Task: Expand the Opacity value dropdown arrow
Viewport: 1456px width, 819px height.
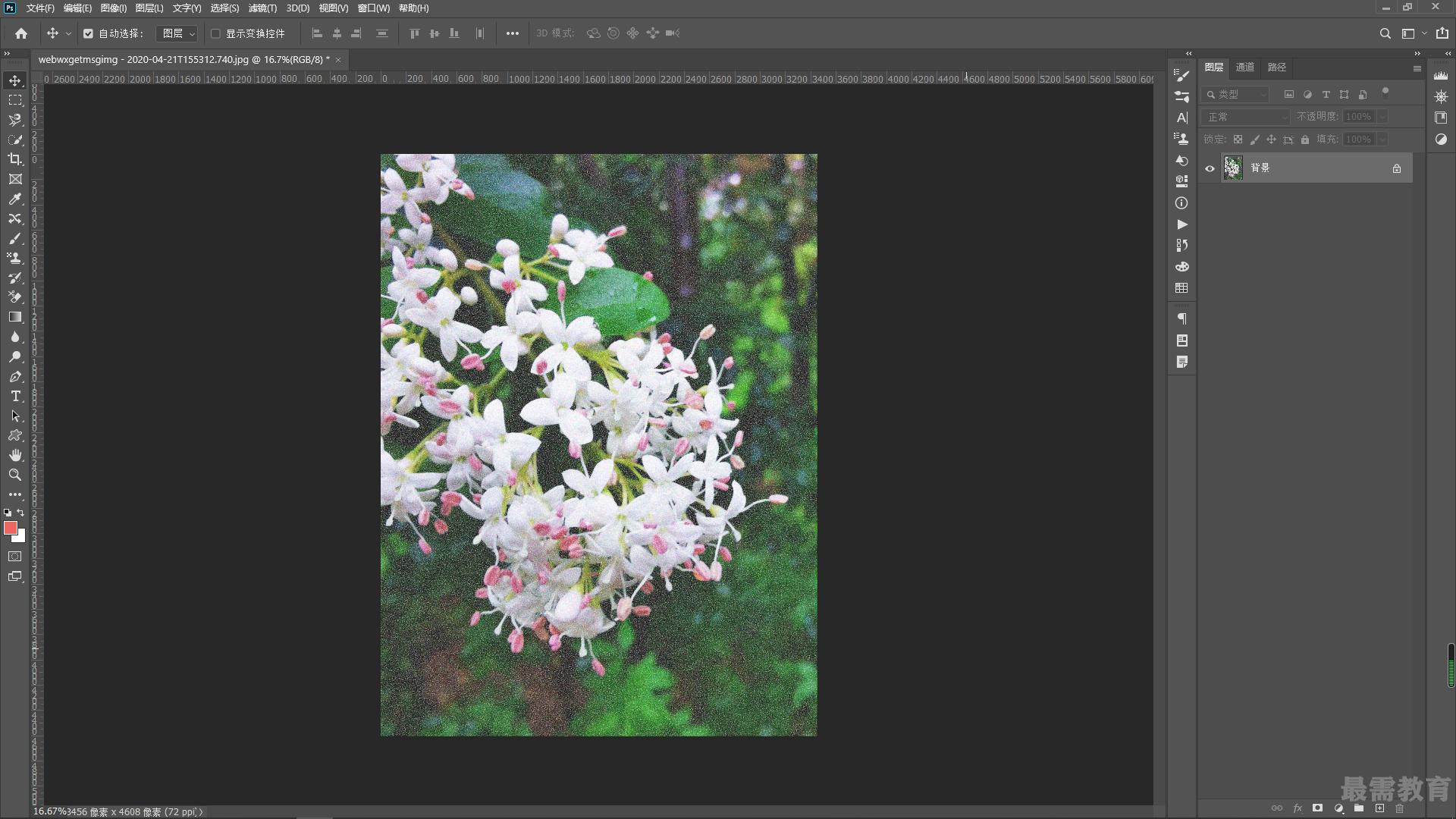Action: pos(1382,117)
